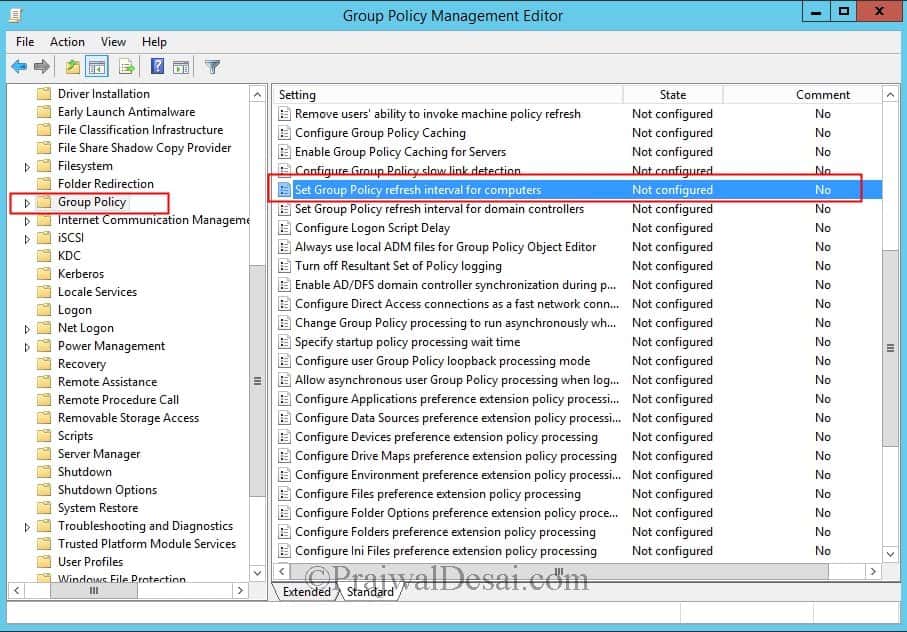Viewport: 907px width, 632px height.
Task: Select the Early Launch Antimalware folder
Action: (x=126, y=112)
